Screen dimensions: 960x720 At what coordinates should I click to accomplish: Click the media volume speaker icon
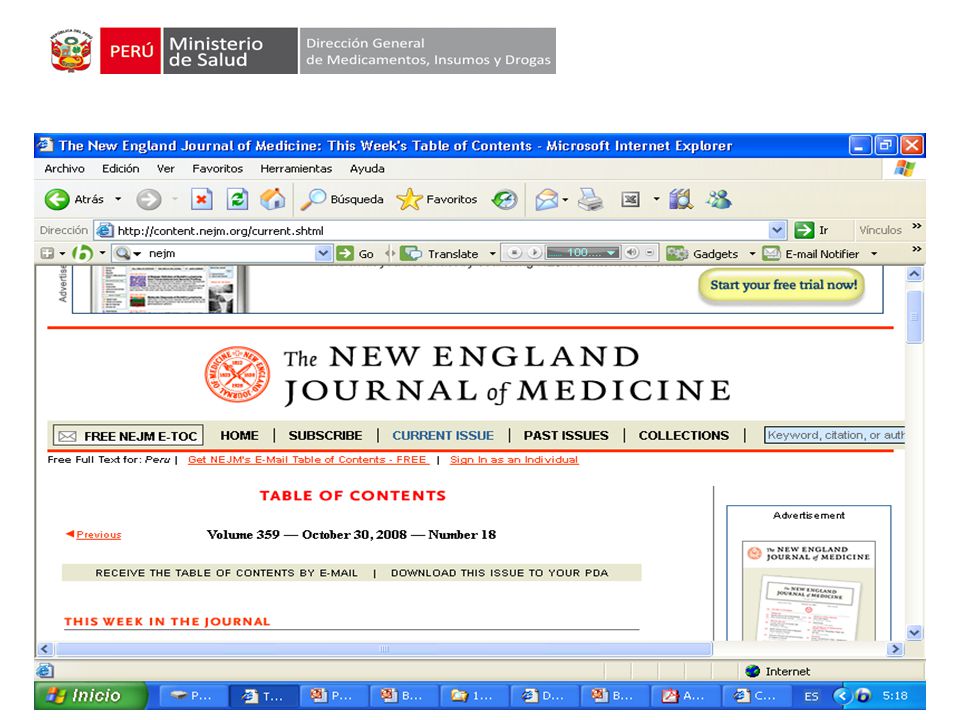631,252
